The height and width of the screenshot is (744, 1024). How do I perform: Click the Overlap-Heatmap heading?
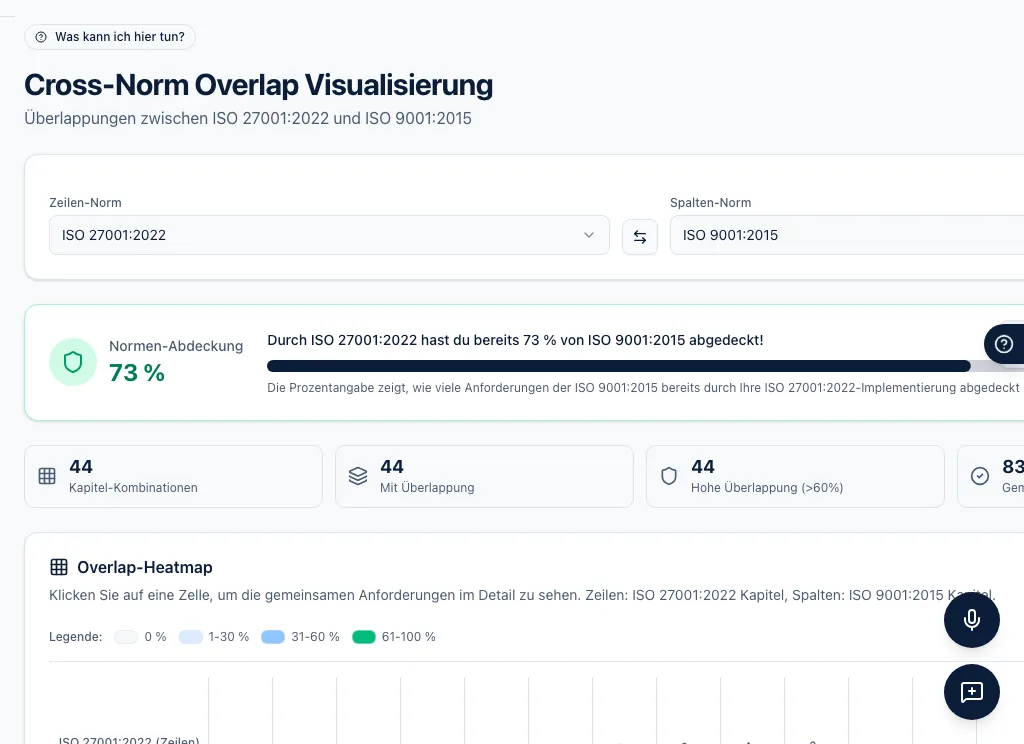click(144, 567)
